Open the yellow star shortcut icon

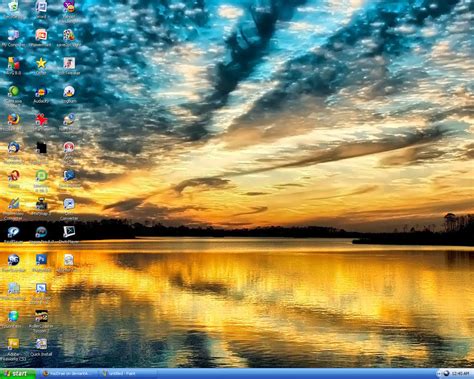[41, 63]
